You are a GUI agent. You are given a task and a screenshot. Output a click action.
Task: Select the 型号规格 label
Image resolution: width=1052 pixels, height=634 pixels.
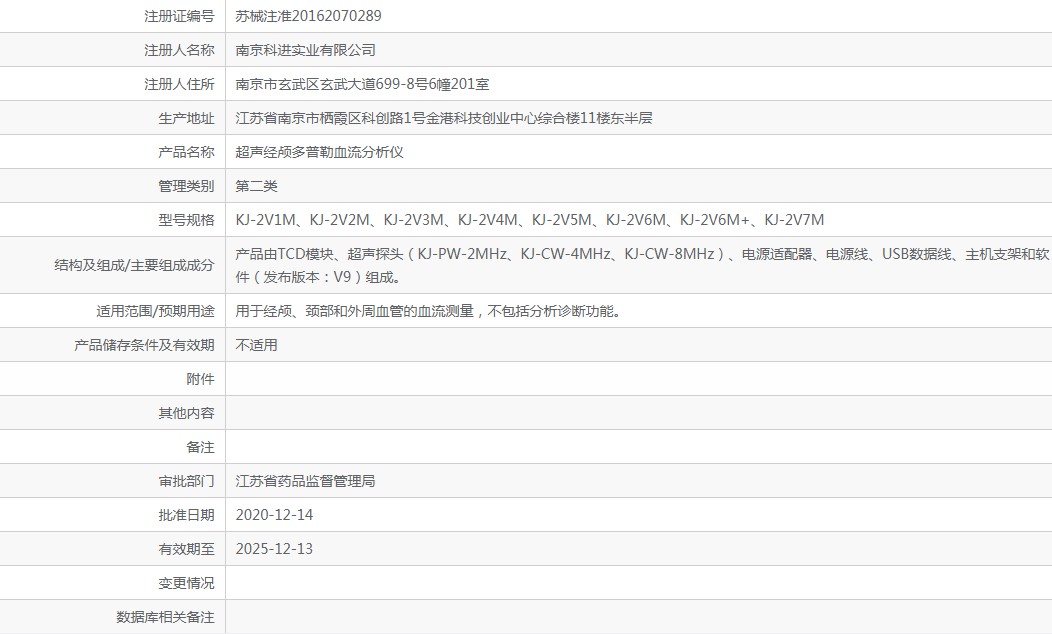coord(187,220)
